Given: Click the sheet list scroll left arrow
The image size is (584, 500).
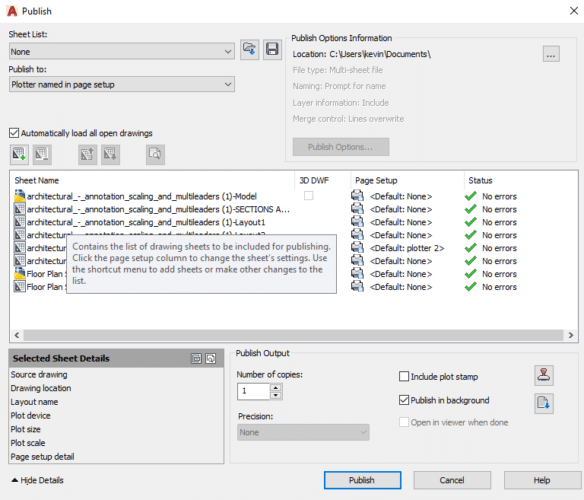Looking at the screenshot, I should (x=17, y=335).
